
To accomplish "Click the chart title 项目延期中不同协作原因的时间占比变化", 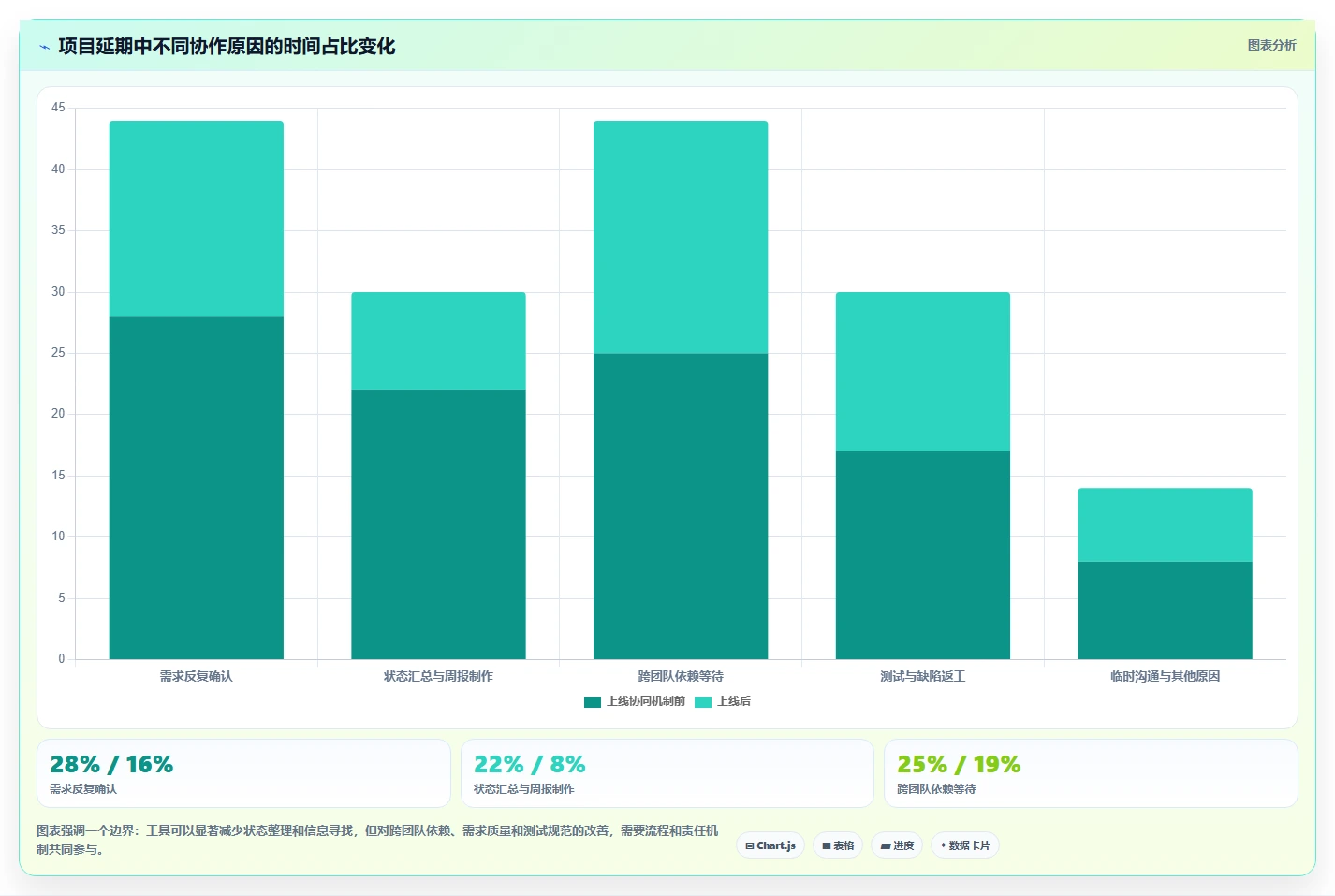I will [227, 47].
